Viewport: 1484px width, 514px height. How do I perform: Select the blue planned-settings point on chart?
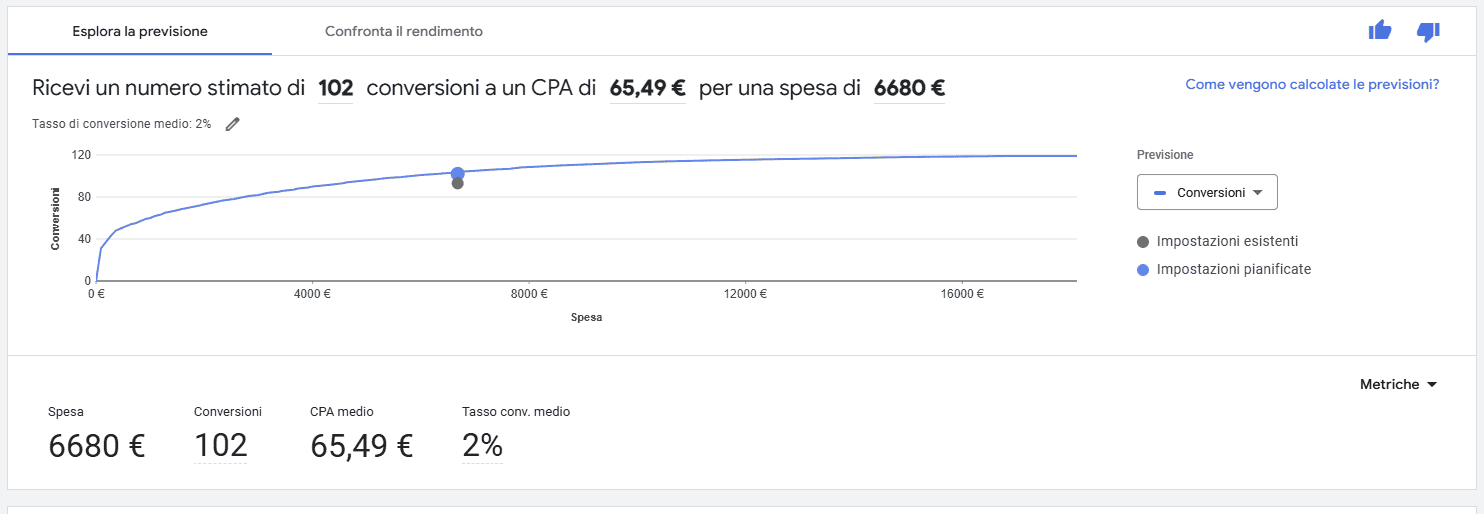457,173
